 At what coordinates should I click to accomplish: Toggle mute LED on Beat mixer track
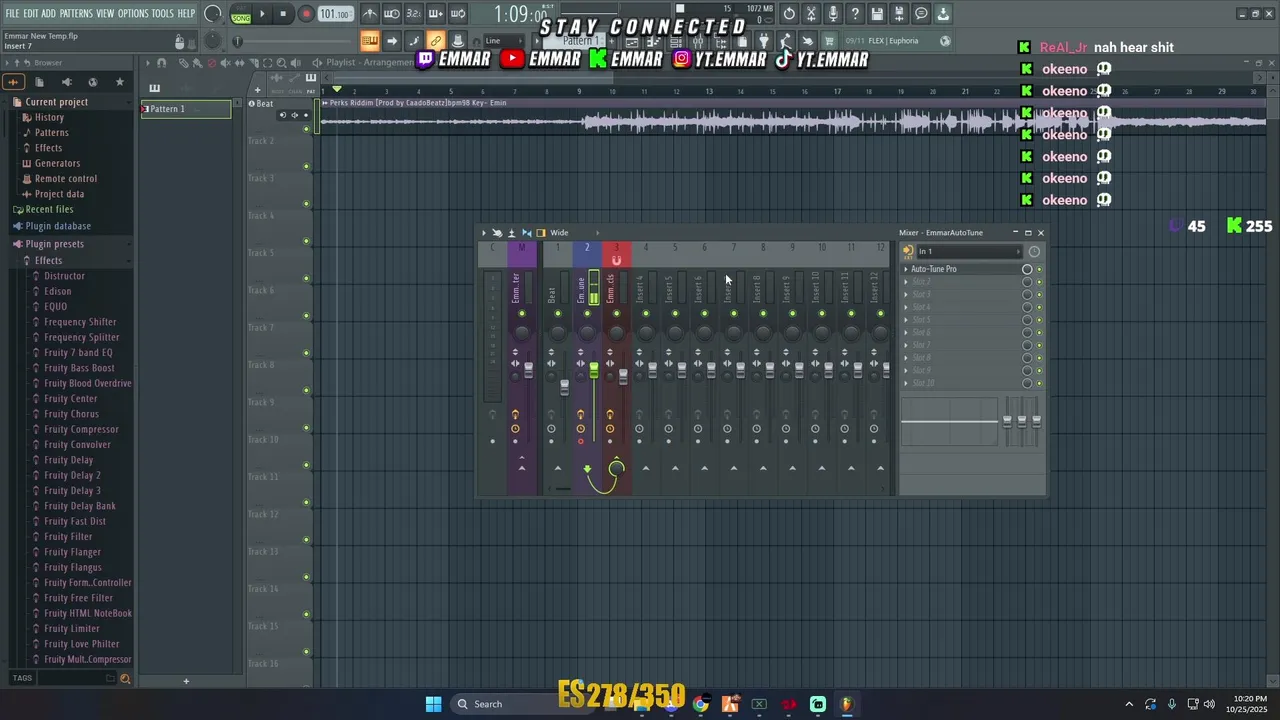point(557,314)
